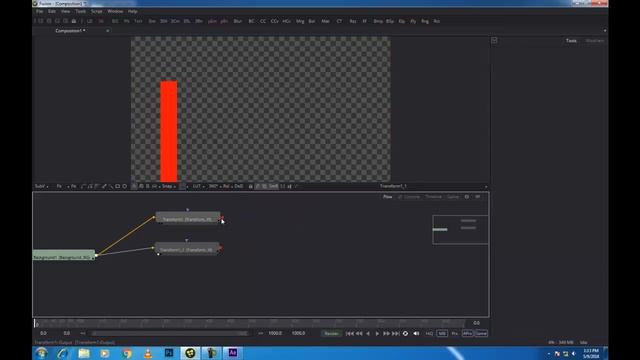Toggle the Some render selective button
Viewport: 640px width, 360px height.
(x=481, y=333)
